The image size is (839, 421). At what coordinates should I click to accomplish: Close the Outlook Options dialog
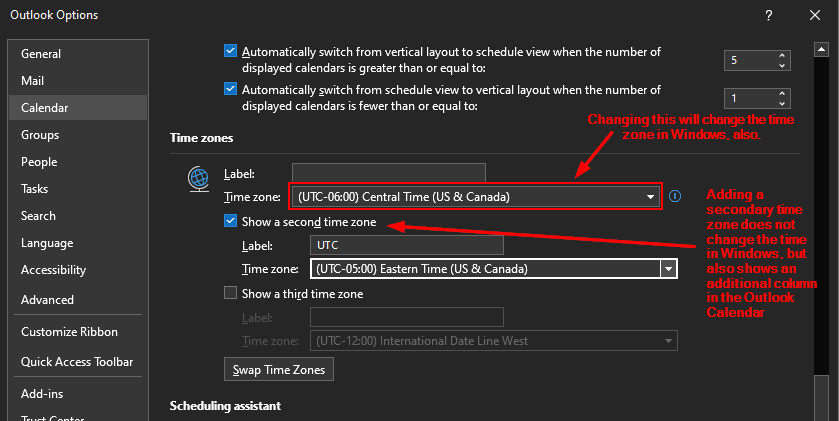point(812,15)
